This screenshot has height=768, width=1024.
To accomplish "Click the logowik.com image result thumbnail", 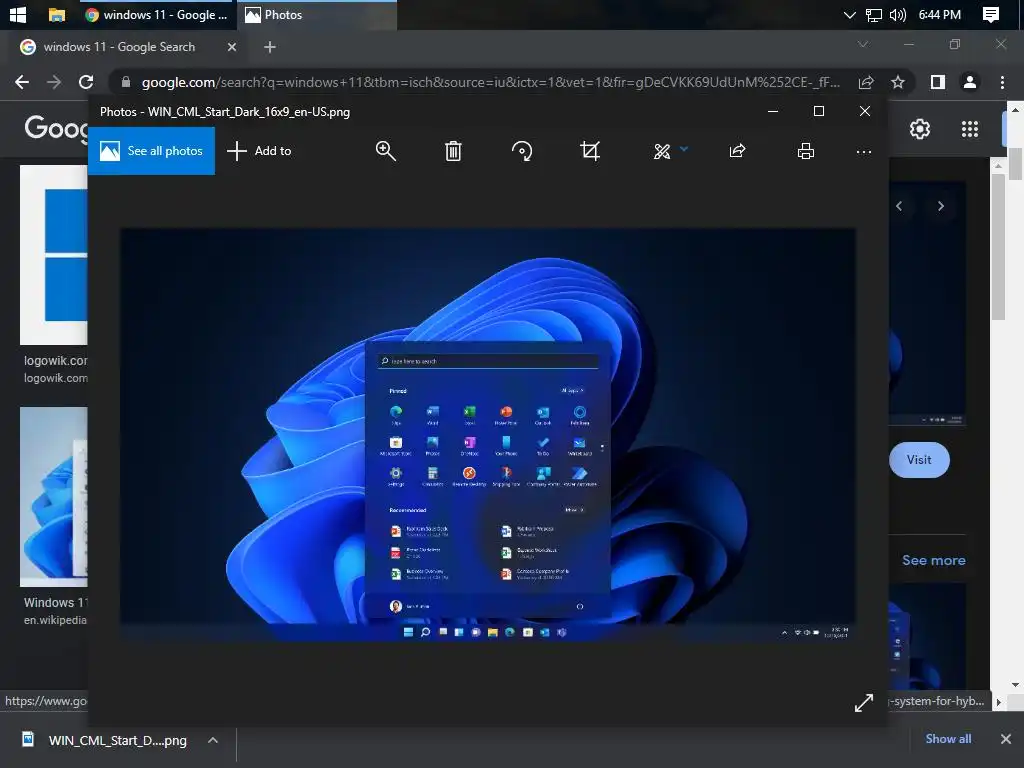I will [x=54, y=255].
